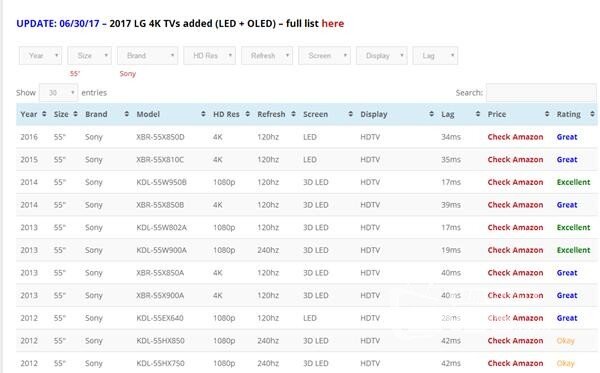Open the Refresh filter dropdown
The image size is (600, 373).
tap(267, 56)
